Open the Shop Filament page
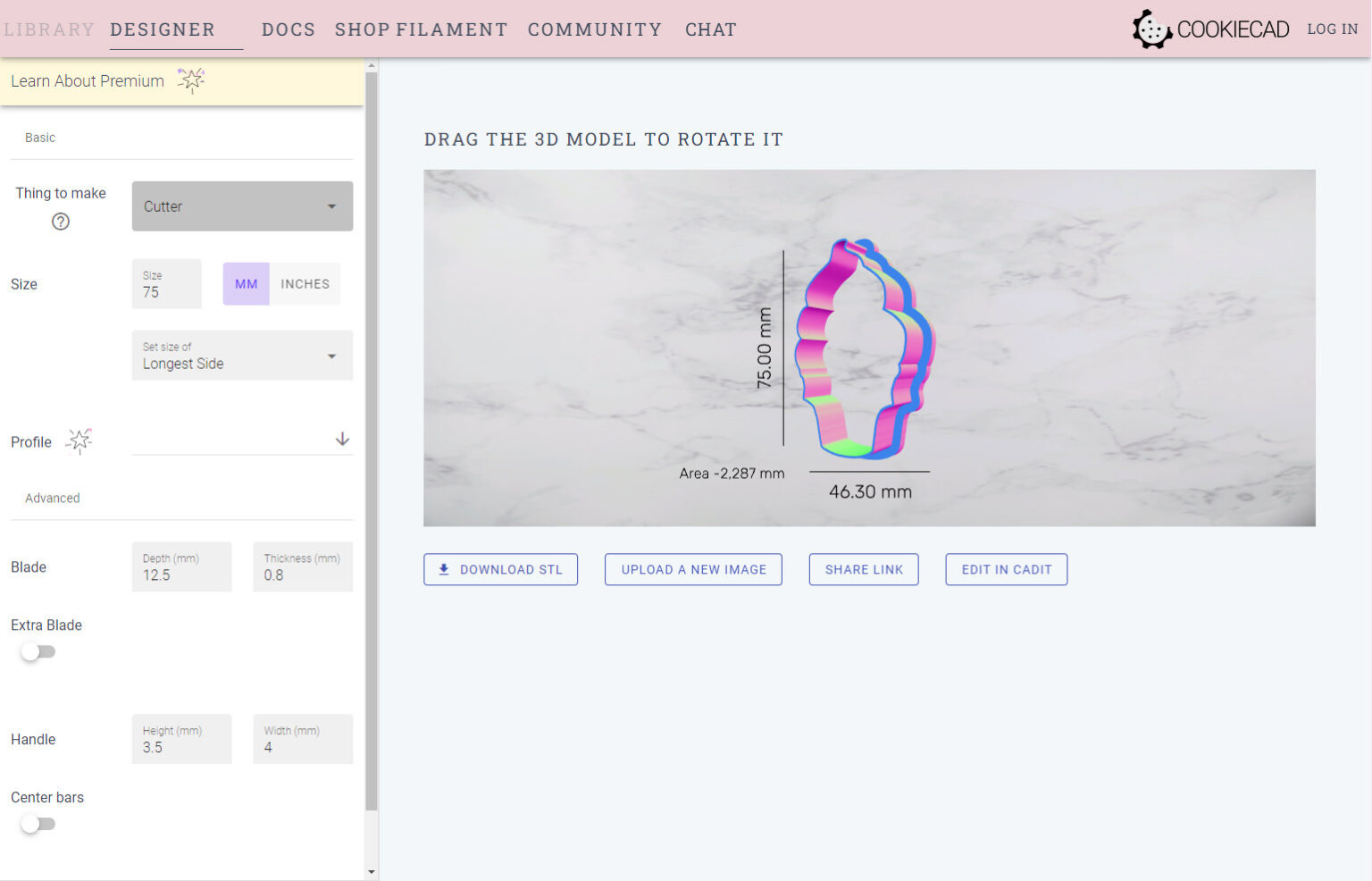This screenshot has height=881, width=1372. tap(421, 29)
